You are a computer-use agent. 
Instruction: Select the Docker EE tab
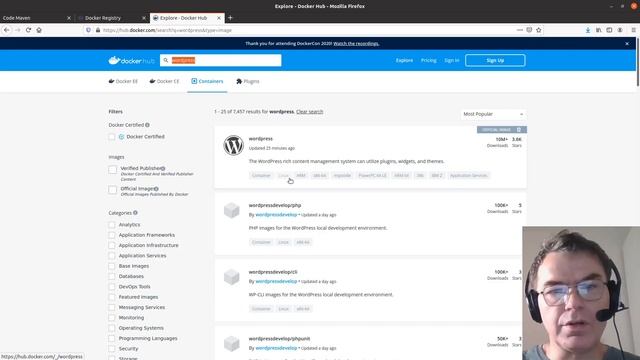123,81
